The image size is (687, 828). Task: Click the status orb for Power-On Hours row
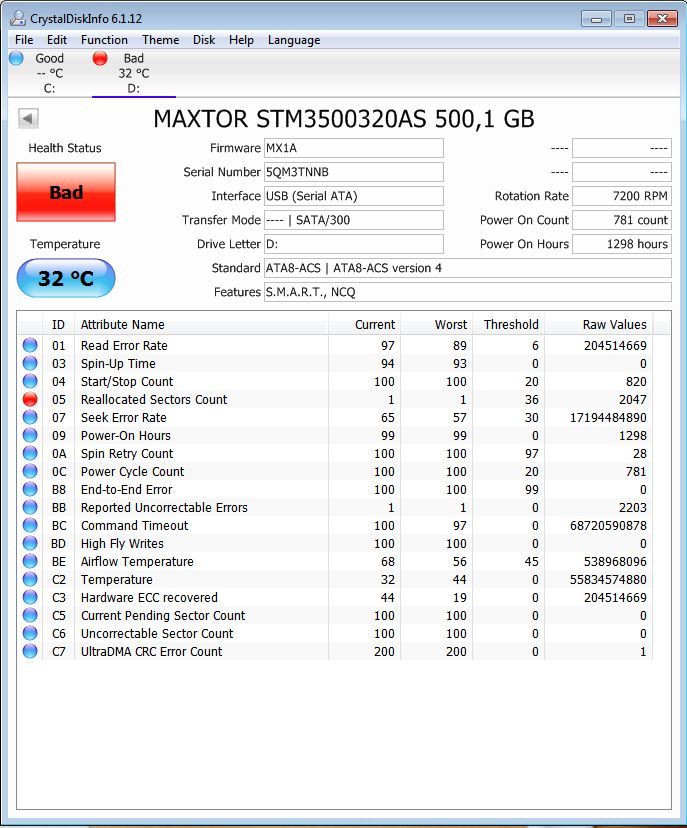click(30, 435)
